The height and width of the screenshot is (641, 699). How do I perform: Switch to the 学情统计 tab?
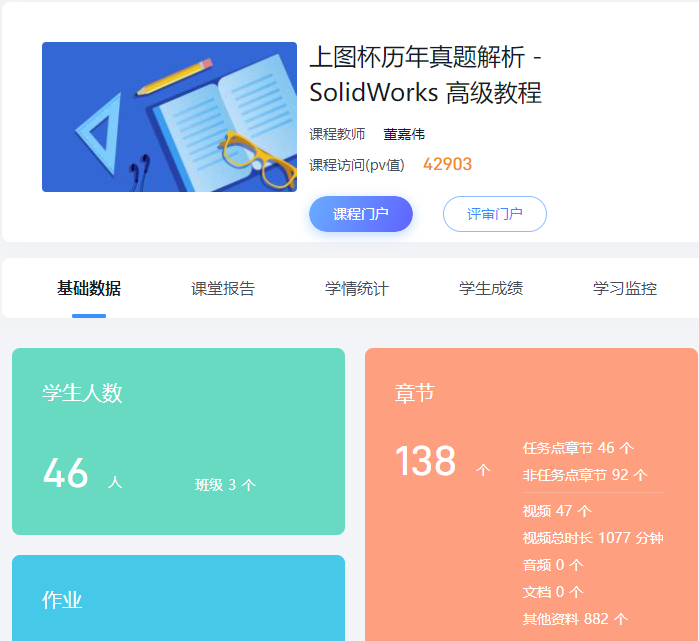point(357,288)
